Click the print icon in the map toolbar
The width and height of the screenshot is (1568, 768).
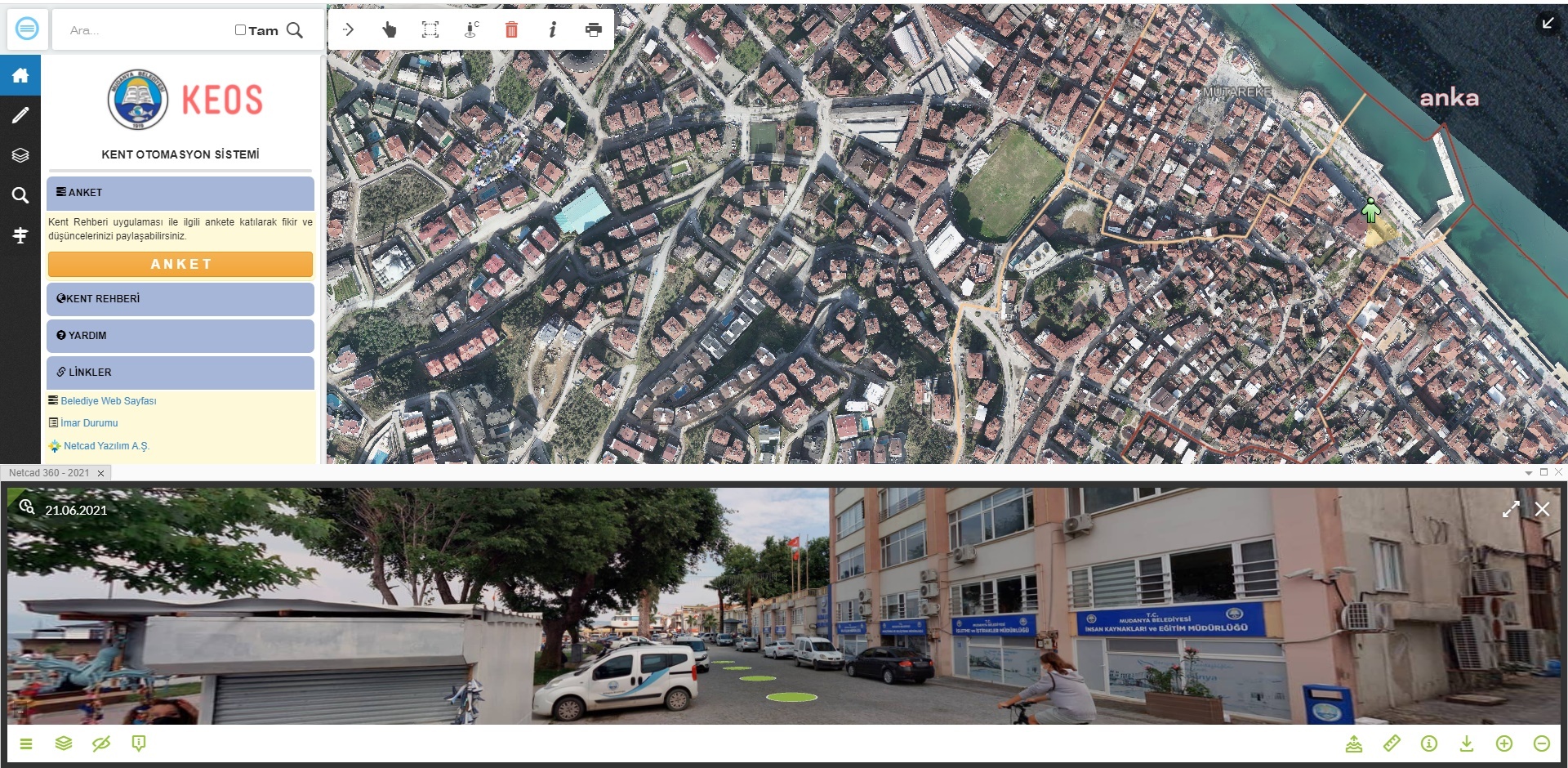594,29
